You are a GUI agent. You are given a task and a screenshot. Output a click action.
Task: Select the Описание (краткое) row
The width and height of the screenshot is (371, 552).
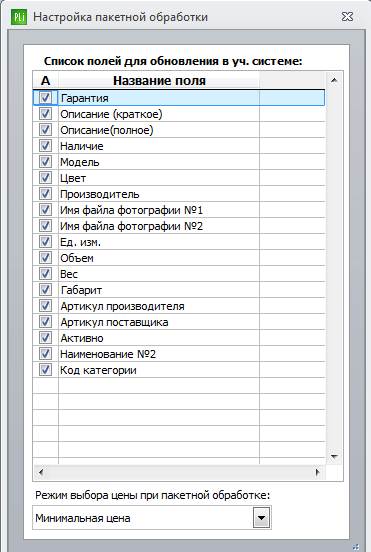coord(179,114)
